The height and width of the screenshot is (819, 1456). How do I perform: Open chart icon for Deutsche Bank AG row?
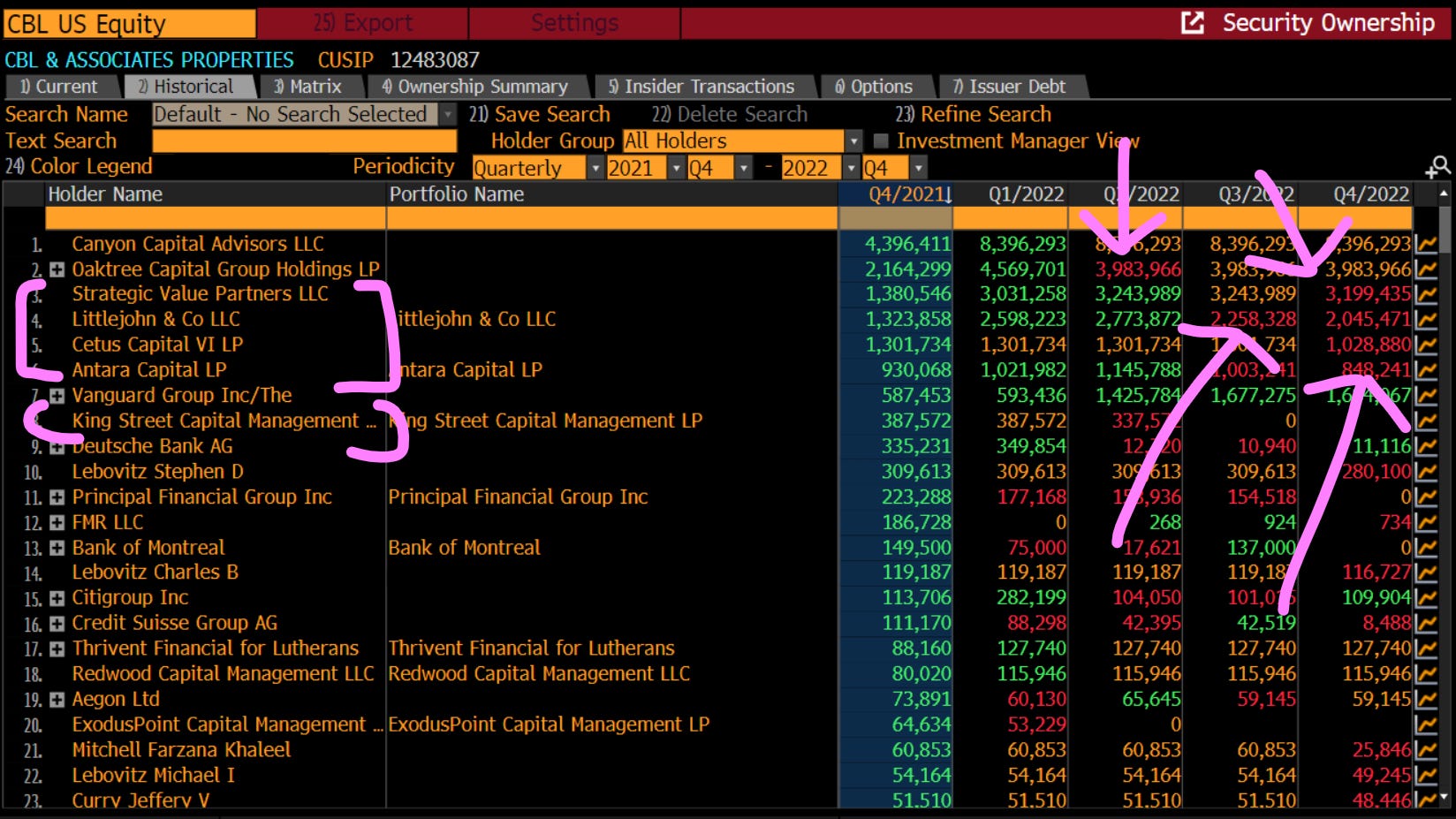(1425, 447)
